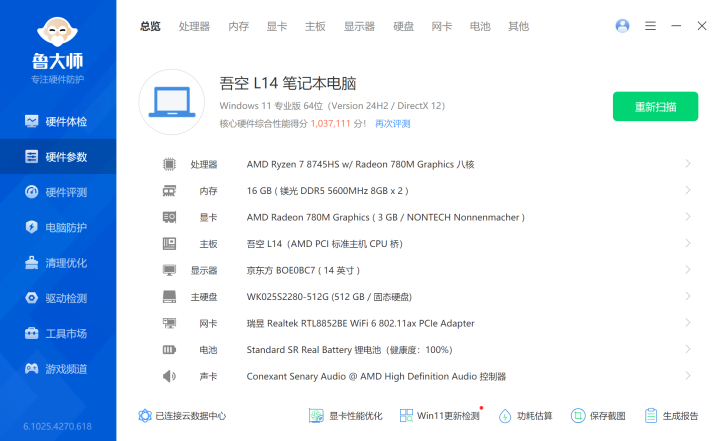Switch to the 显示器 tab

coord(360,26)
